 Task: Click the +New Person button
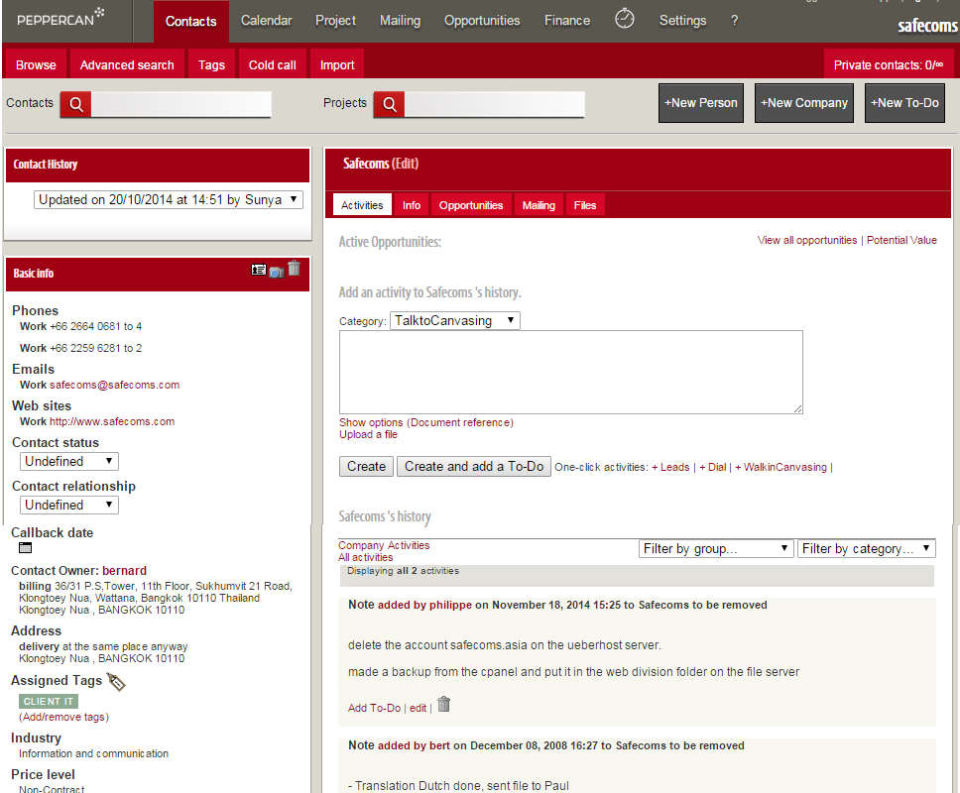(x=701, y=103)
